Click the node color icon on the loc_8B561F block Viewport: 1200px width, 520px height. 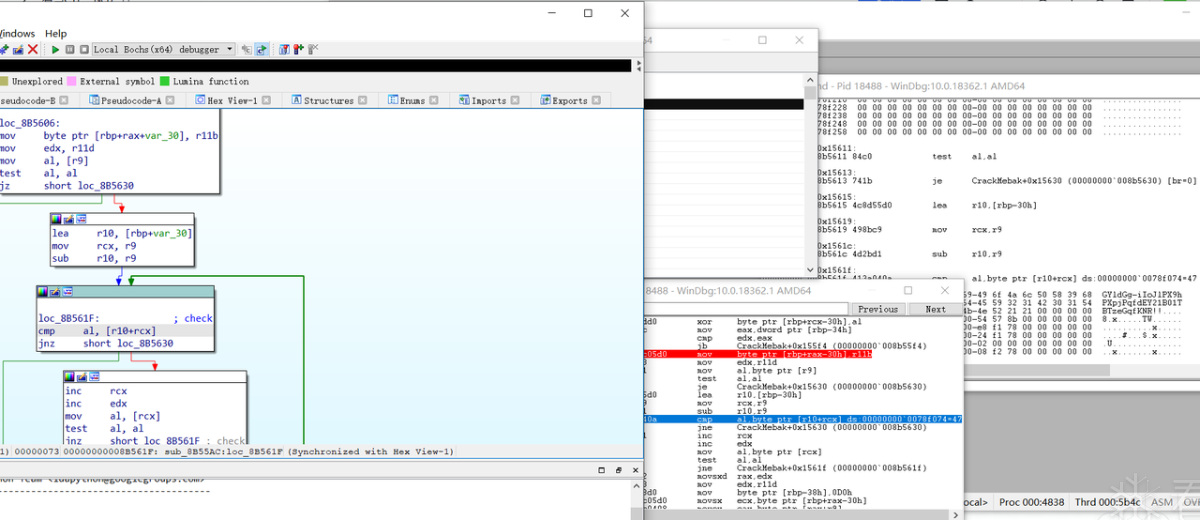coord(43,291)
